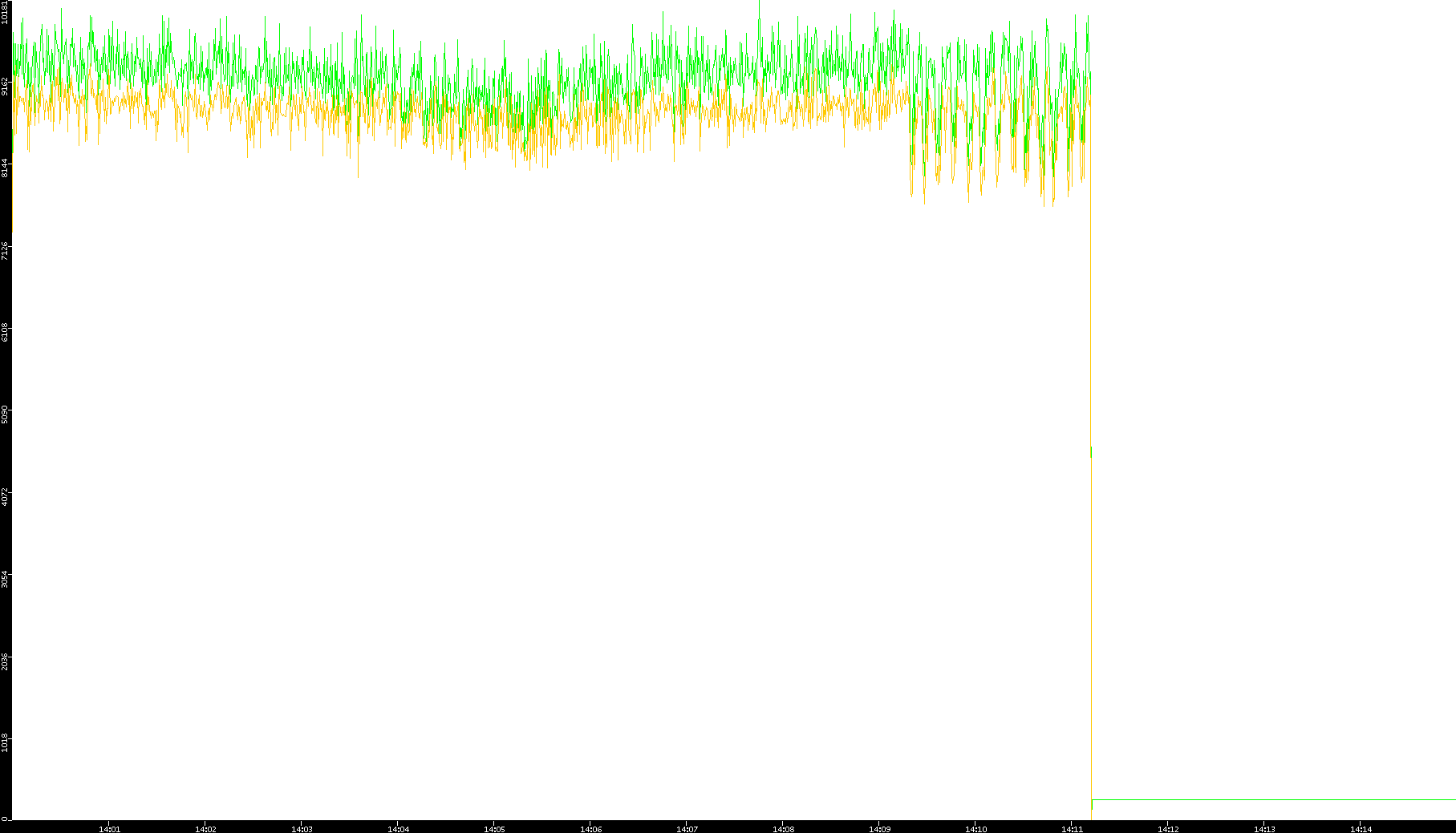Click the 8144 vertical axis label
1456x833 pixels.
(x=6, y=168)
